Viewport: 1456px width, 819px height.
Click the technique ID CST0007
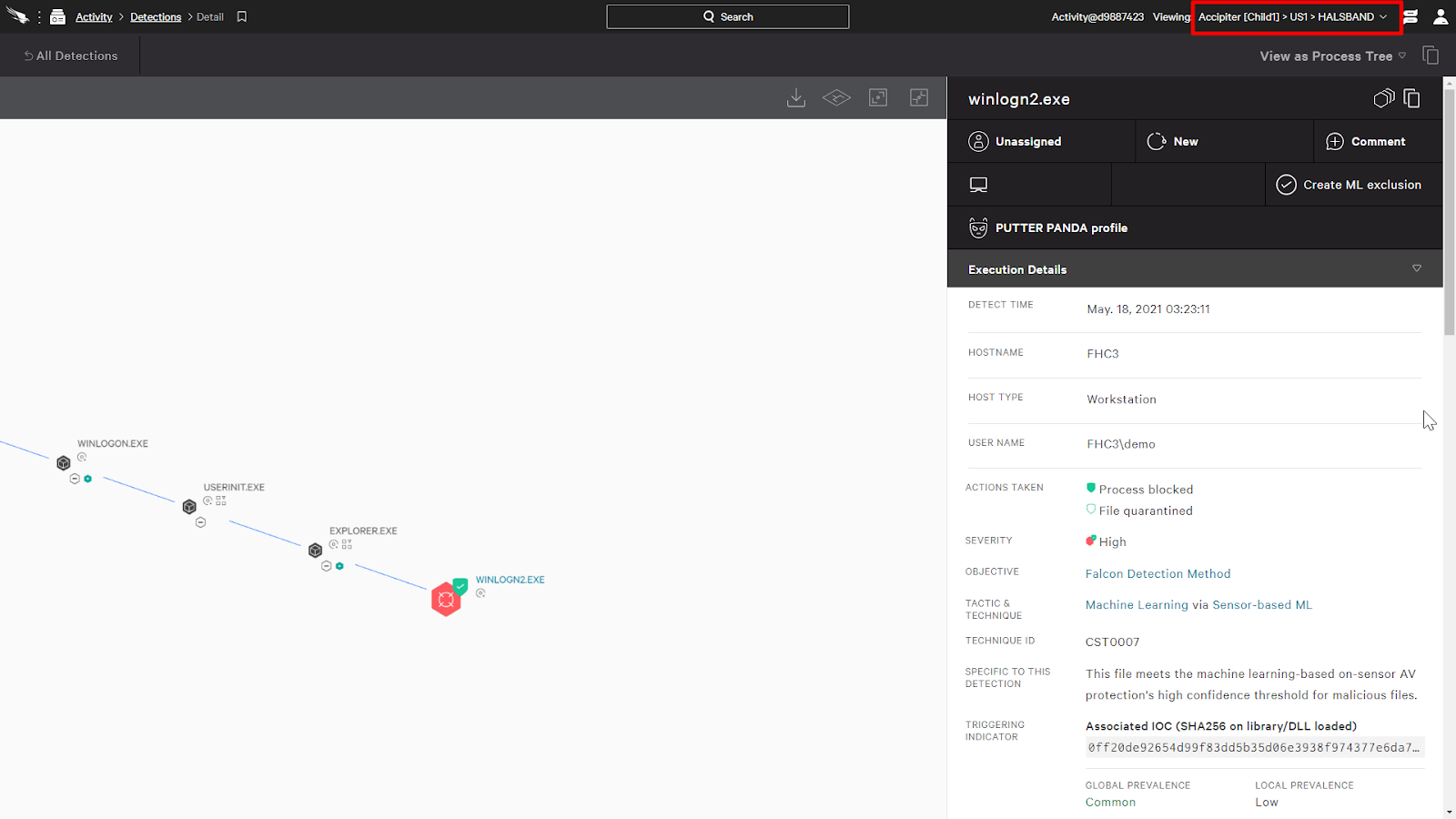click(1112, 642)
